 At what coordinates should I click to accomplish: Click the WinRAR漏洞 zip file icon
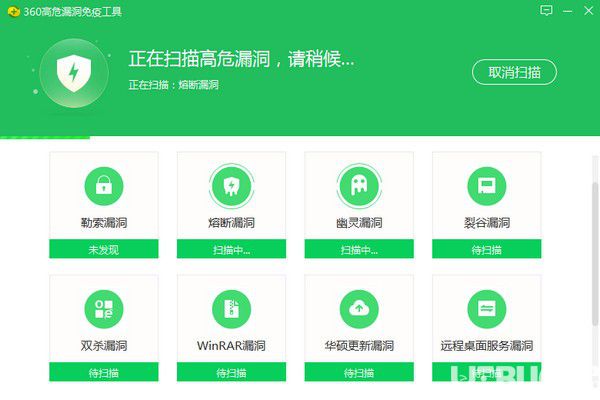(x=231, y=309)
